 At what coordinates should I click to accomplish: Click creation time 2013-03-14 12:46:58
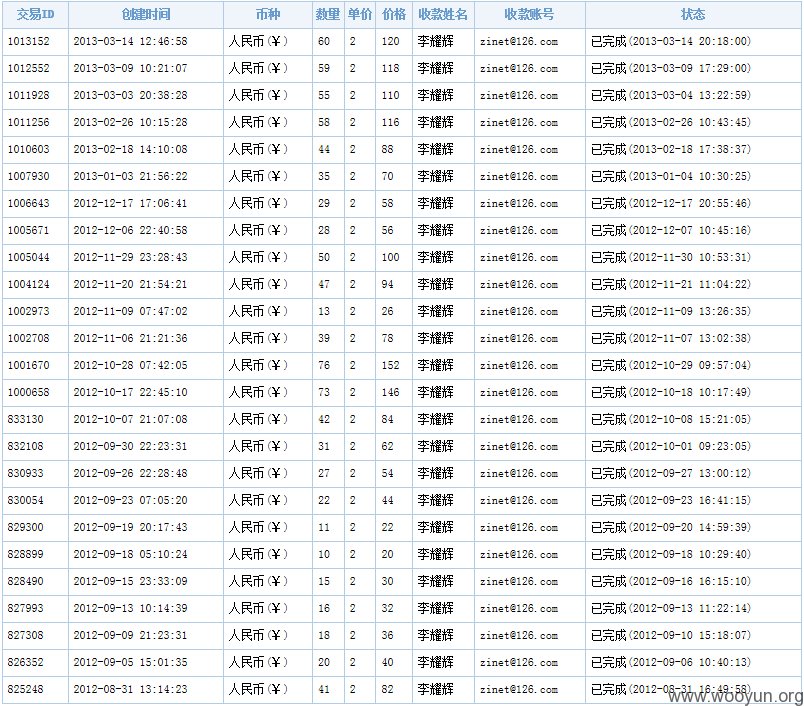coord(130,42)
